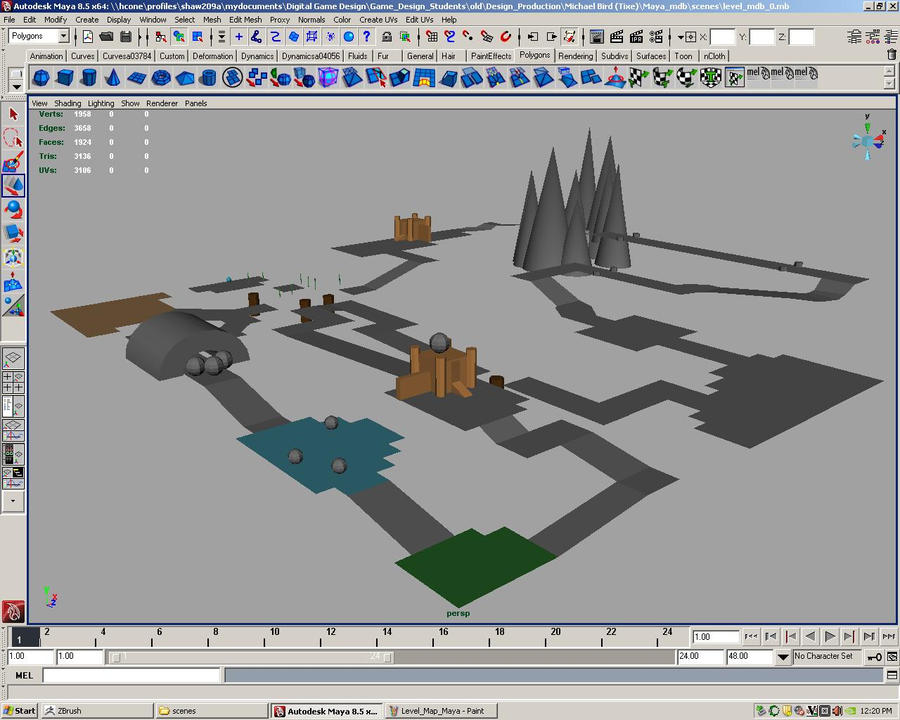This screenshot has width=900, height=720.
Task: Enable Auto keyframe with the key icon
Action: pos(874,657)
